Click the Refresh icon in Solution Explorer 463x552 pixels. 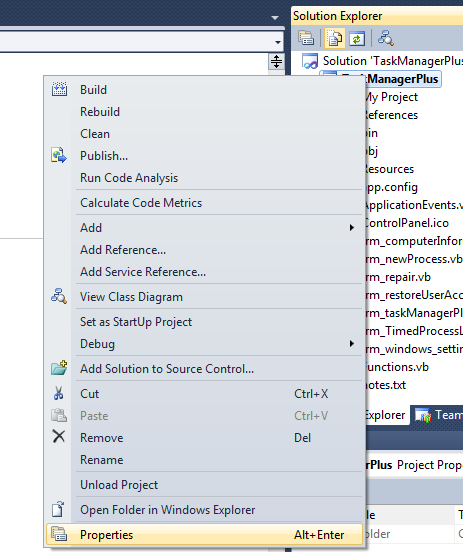(x=357, y=38)
